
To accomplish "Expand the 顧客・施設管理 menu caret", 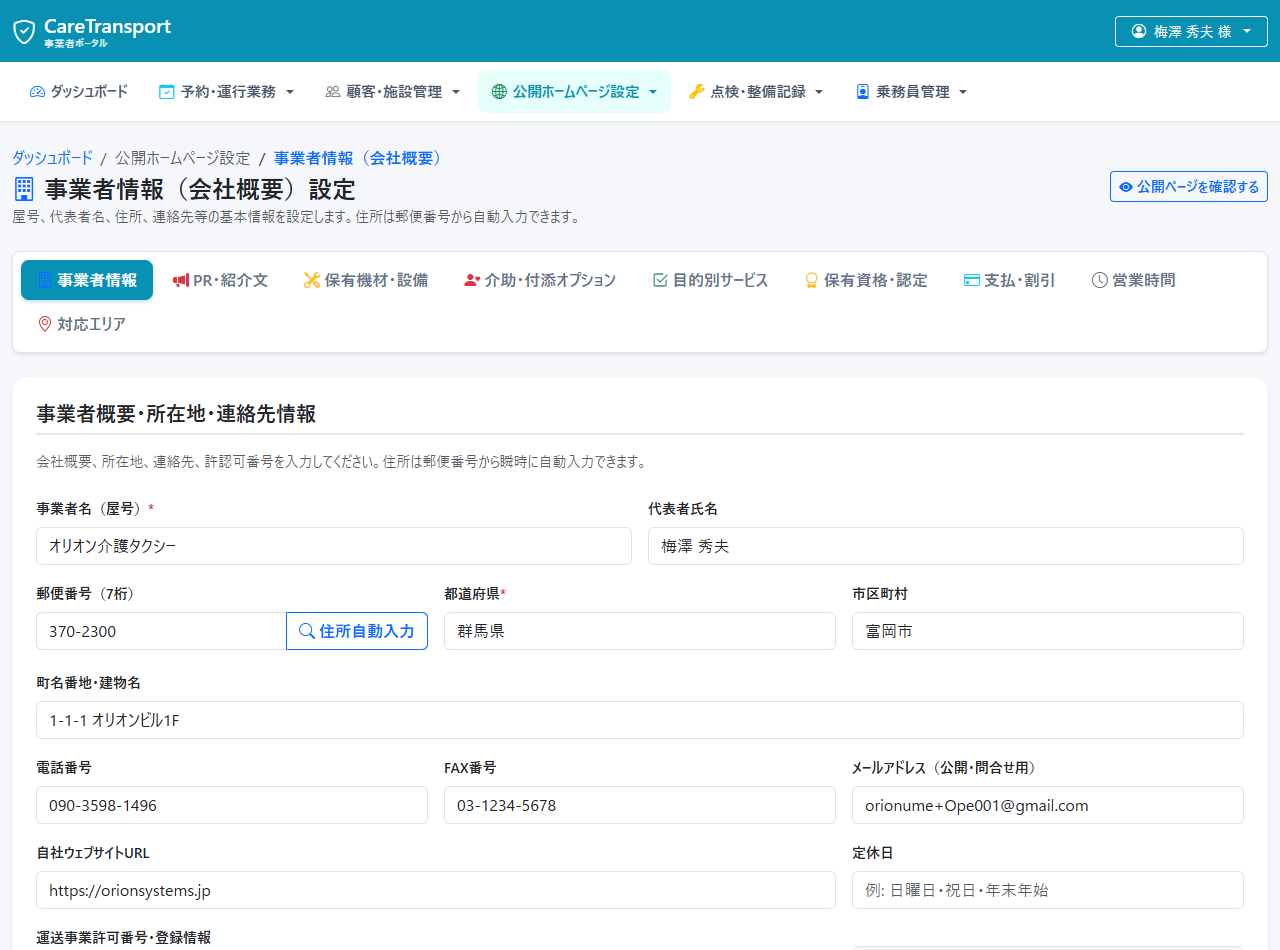I will 456,92.
